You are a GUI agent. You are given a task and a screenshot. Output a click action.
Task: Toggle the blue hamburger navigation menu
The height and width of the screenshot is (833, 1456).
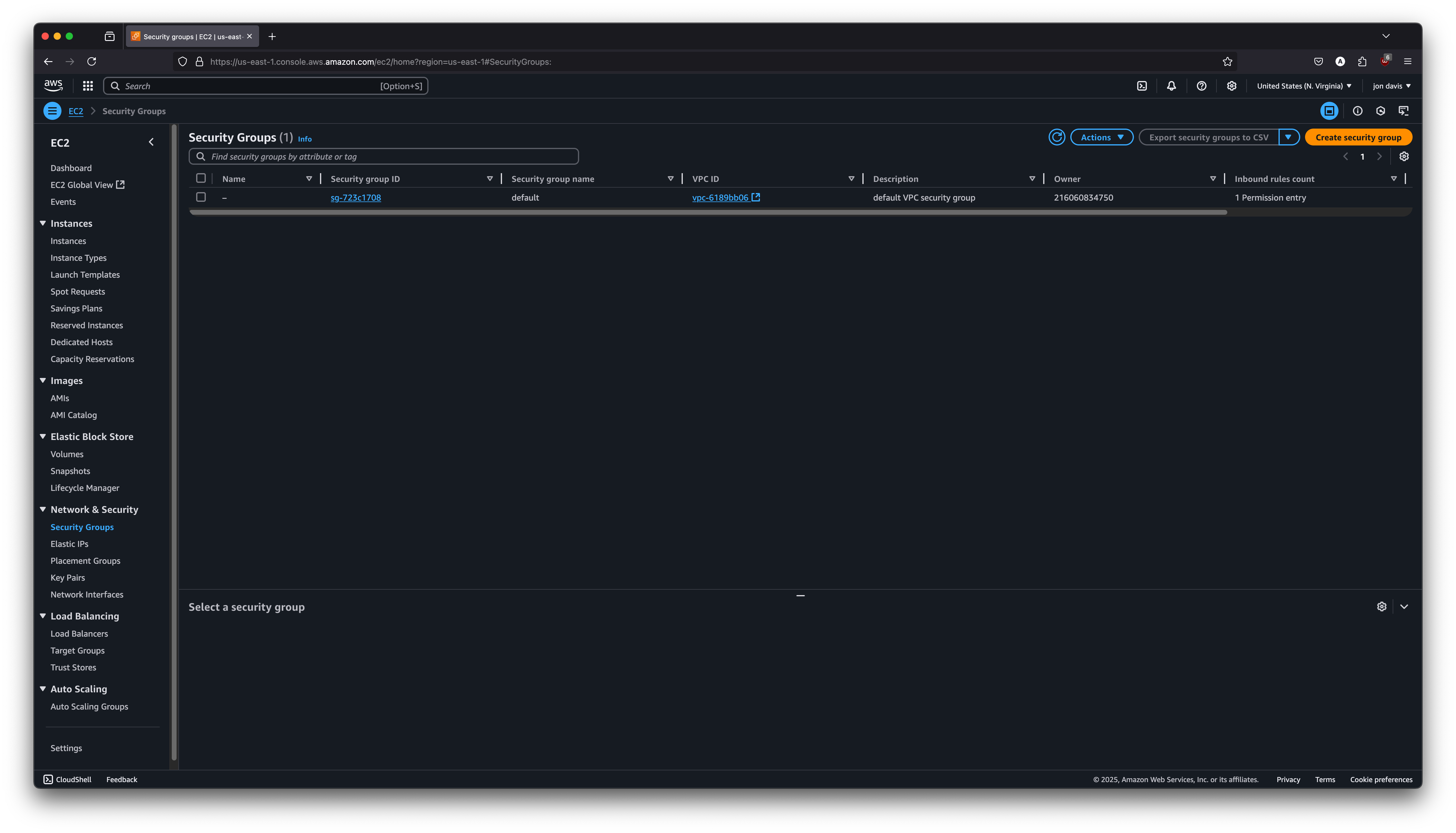[52, 111]
